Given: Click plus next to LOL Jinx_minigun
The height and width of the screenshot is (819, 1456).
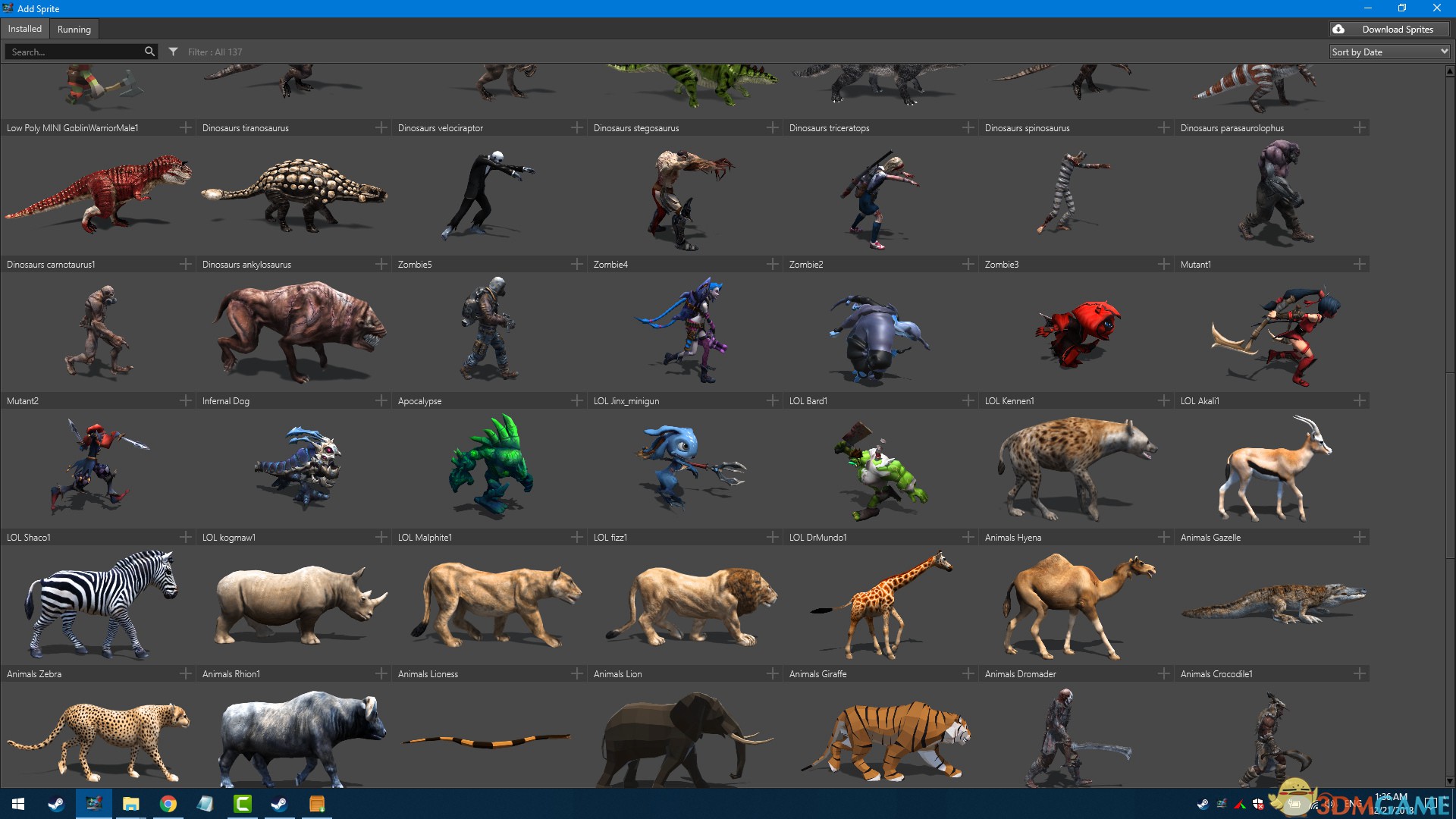Looking at the screenshot, I should (773, 400).
